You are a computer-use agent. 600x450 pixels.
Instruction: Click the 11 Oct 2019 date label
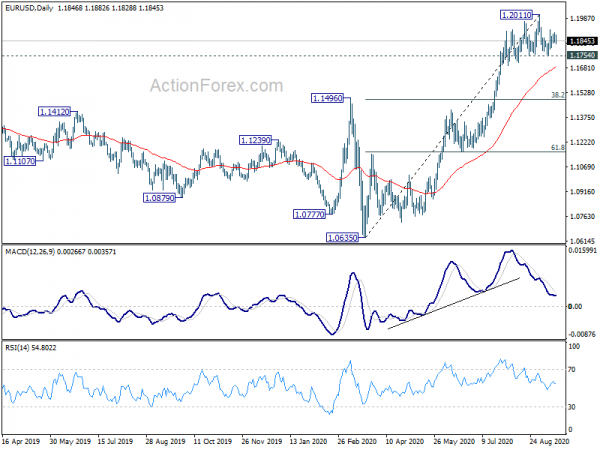coord(213,442)
